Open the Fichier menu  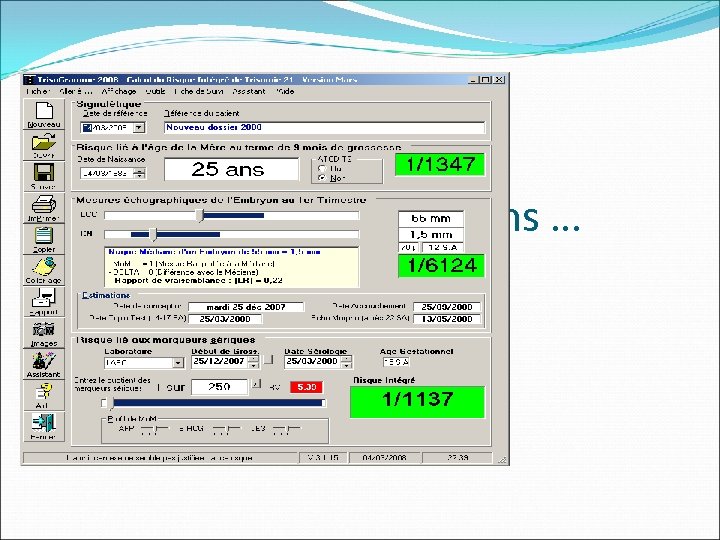click(x=37, y=91)
